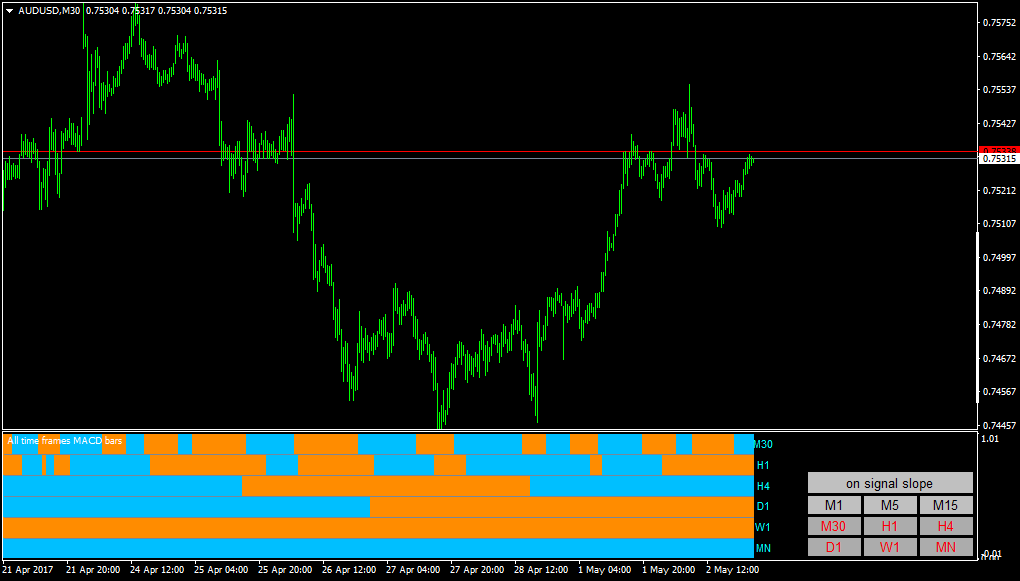Image resolution: width=1020 pixels, height=581 pixels.
Task: Click the AUDUSD,M30 chart title text
Action: (49, 10)
